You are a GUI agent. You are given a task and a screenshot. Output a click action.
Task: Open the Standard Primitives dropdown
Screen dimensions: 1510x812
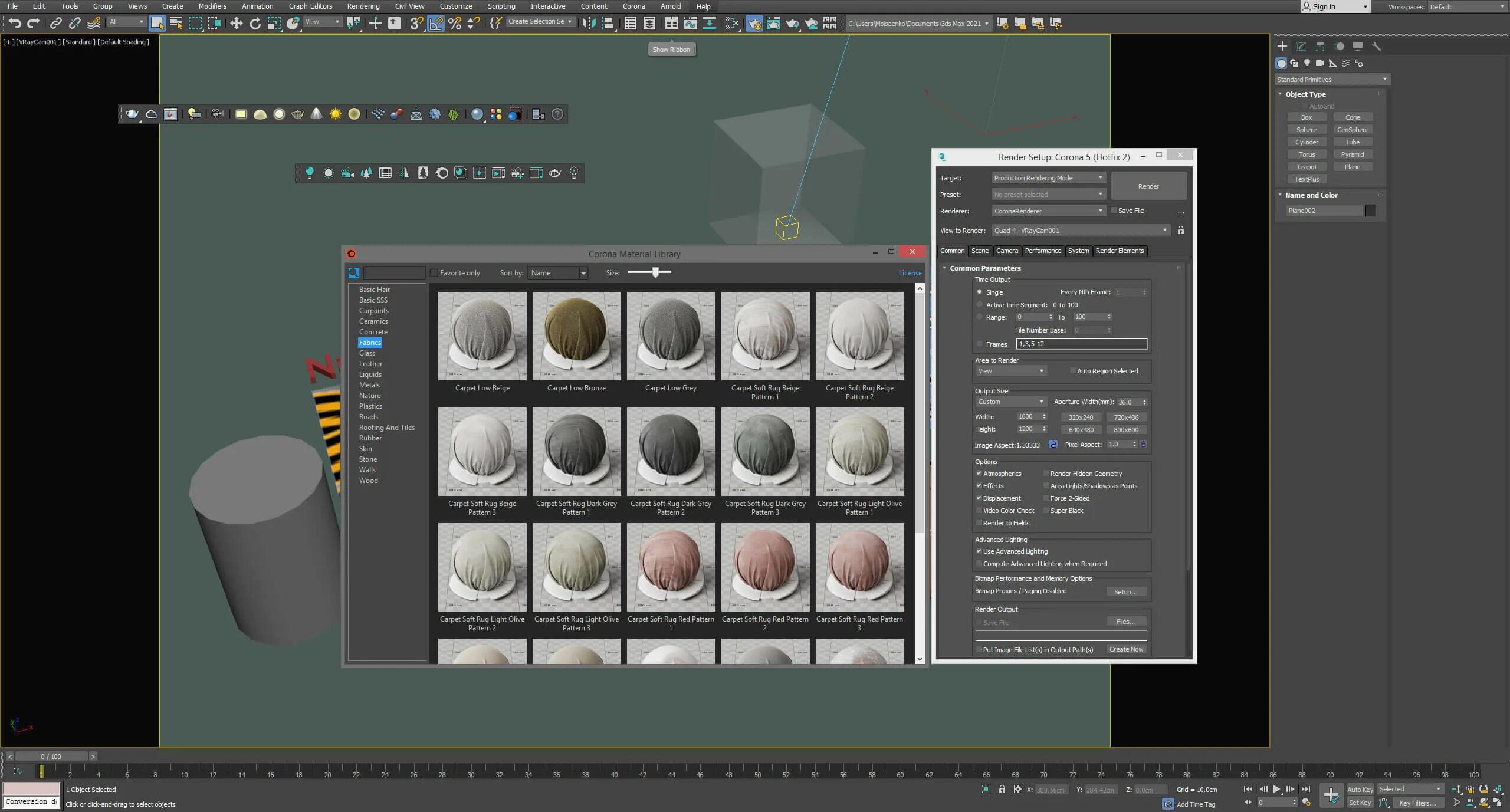tap(1331, 80)
